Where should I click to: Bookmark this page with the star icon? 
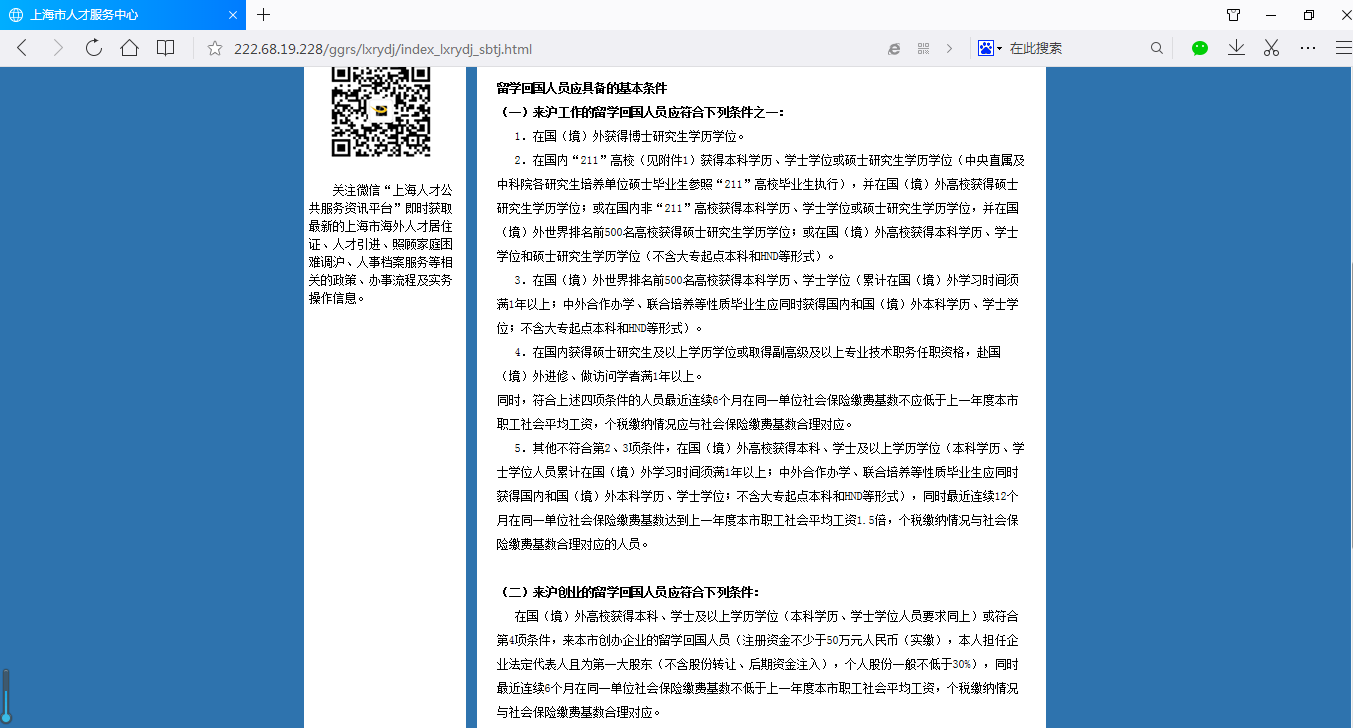213,48
